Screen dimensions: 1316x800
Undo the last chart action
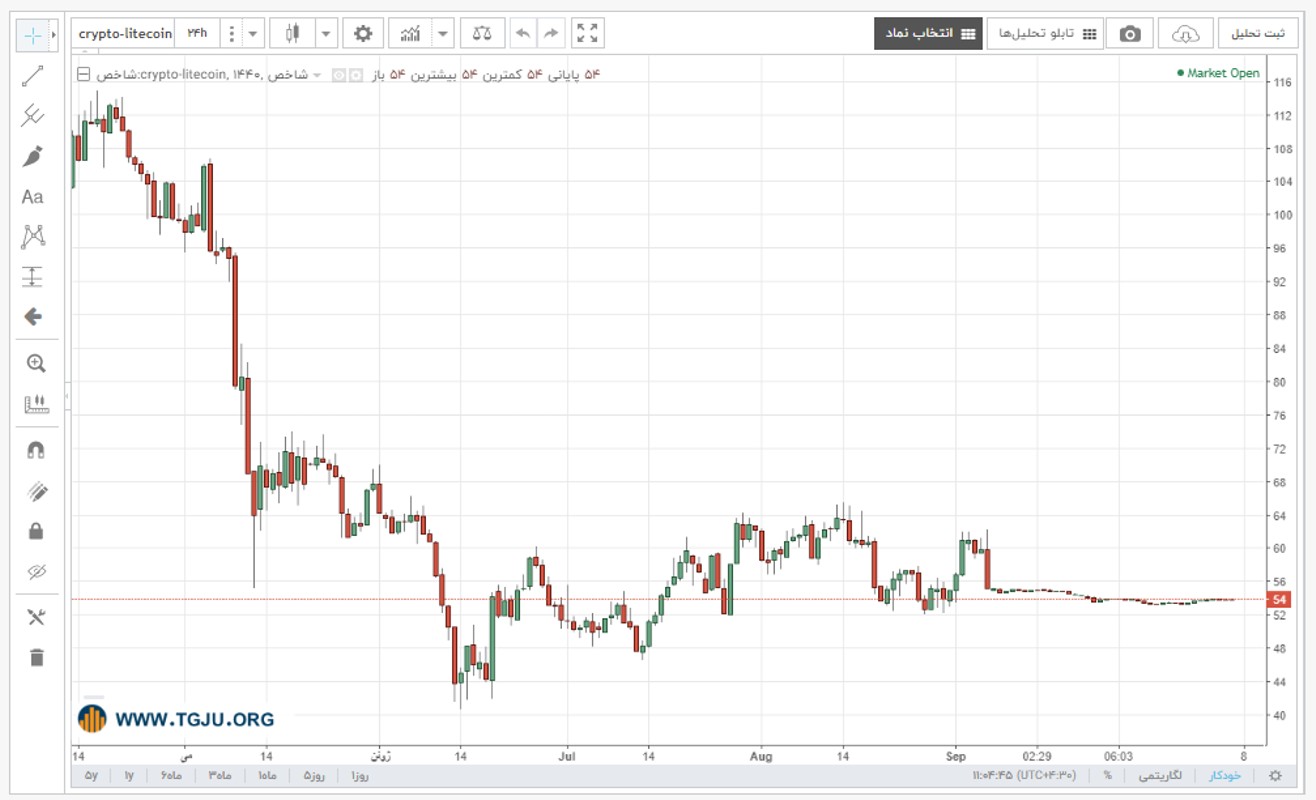tap(522, 34)
